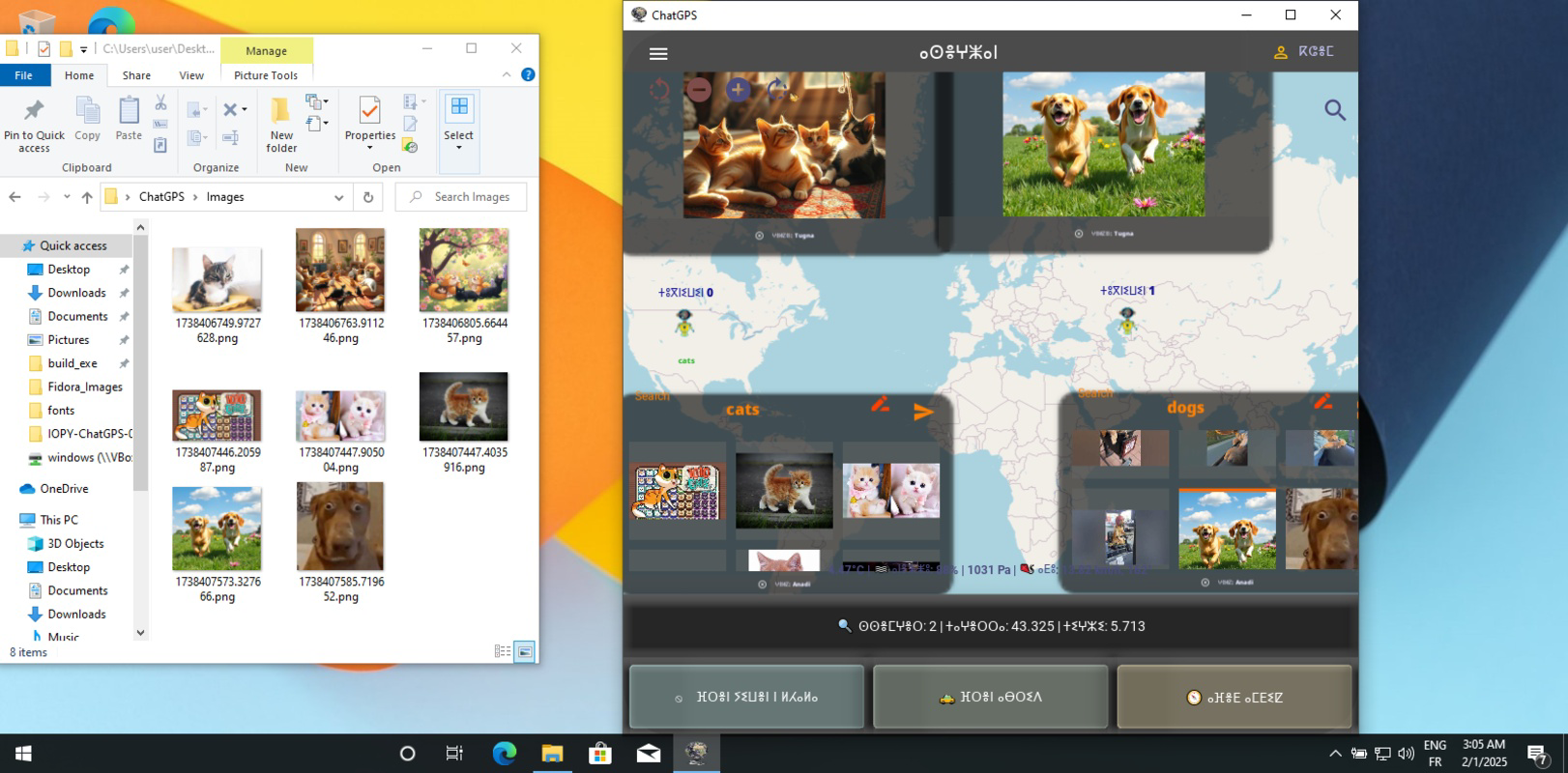The height and width of the screenshot is (773, 1568).
Task: Select map marker numbered 0 above cats
Action: coord(684,323)
